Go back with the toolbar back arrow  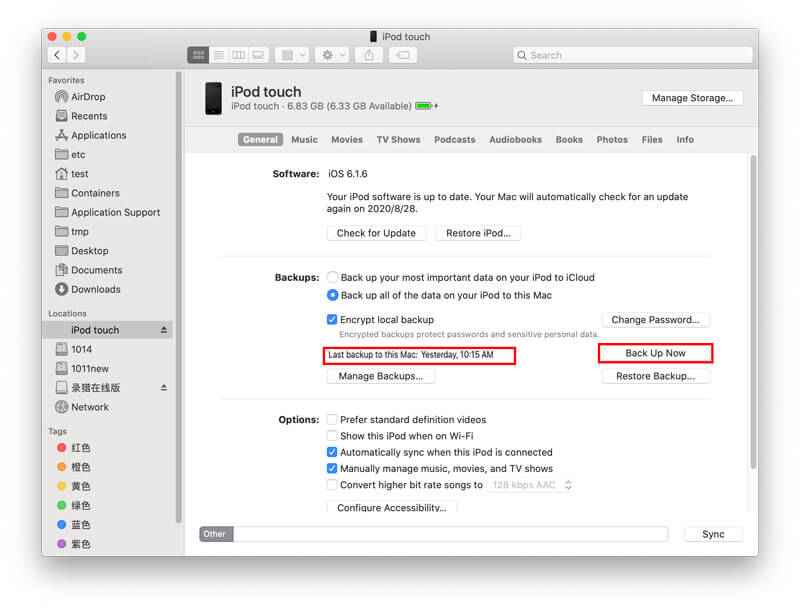tap(57, 55)
